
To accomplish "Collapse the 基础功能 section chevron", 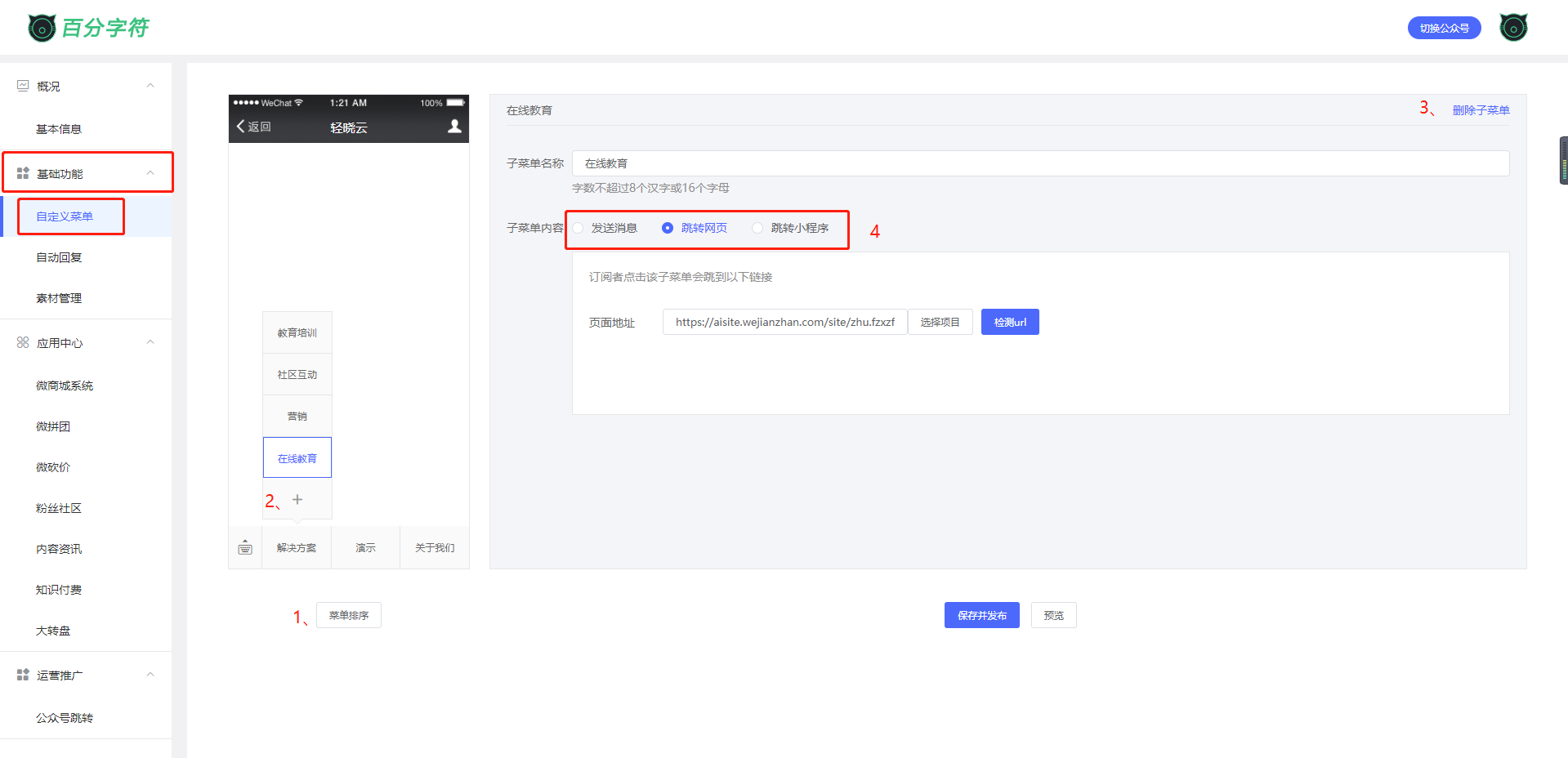I will (x=150, y=173).
